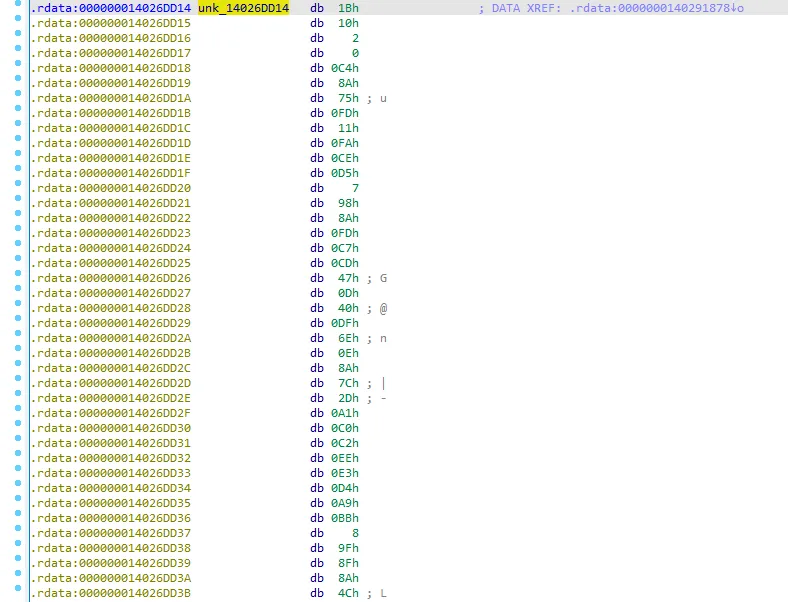788x602 pixels.
Task: Select the 6Eh value with comment n
Action: click(x=349, y=338)
